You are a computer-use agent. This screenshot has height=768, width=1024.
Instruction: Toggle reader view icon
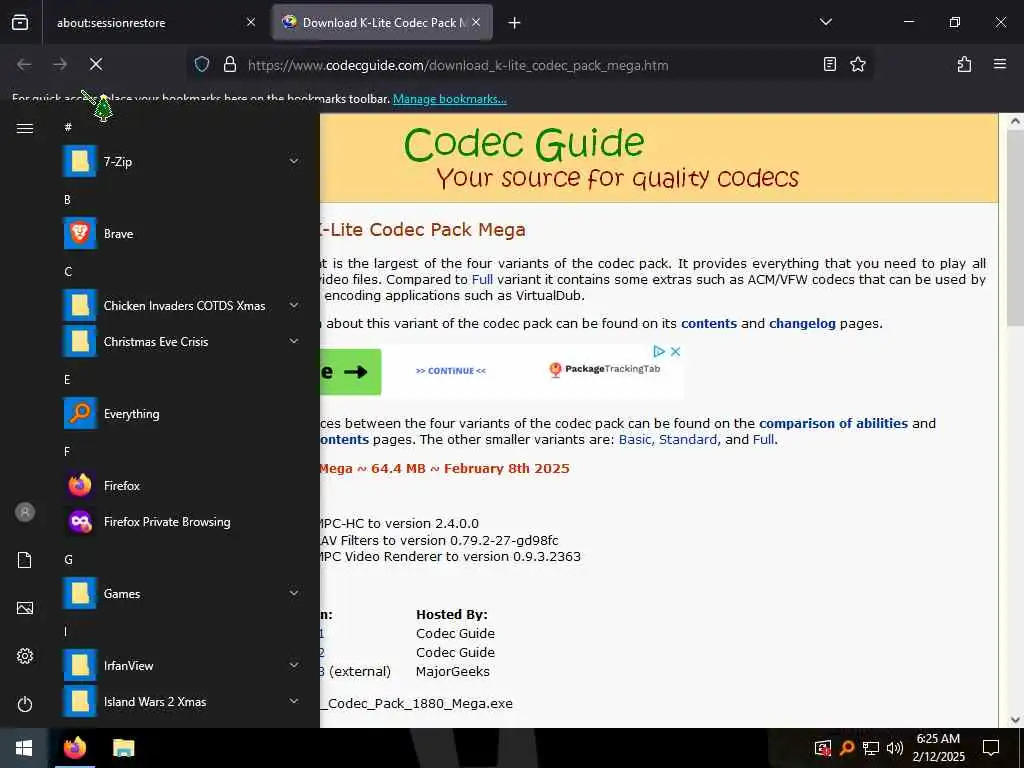829,64
